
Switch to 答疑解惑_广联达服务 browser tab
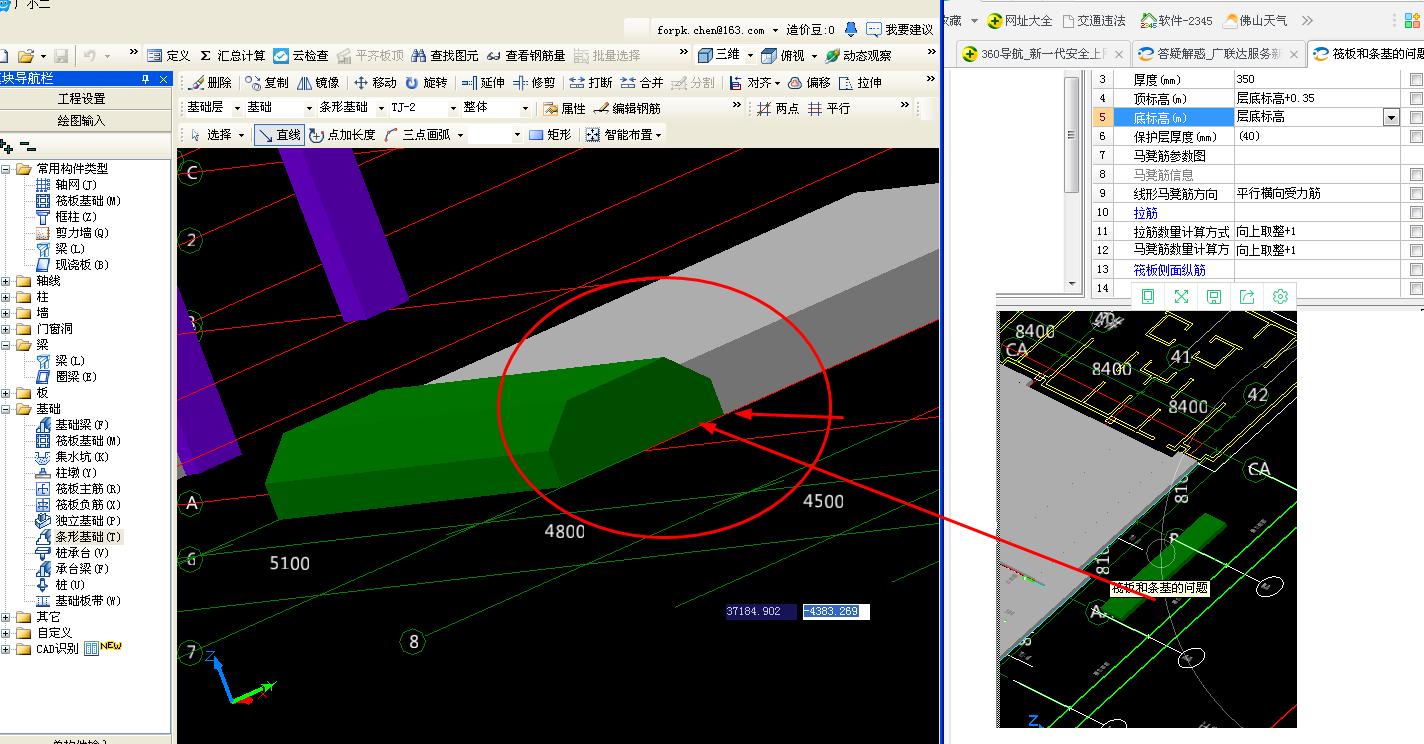tap(1219, 54)
